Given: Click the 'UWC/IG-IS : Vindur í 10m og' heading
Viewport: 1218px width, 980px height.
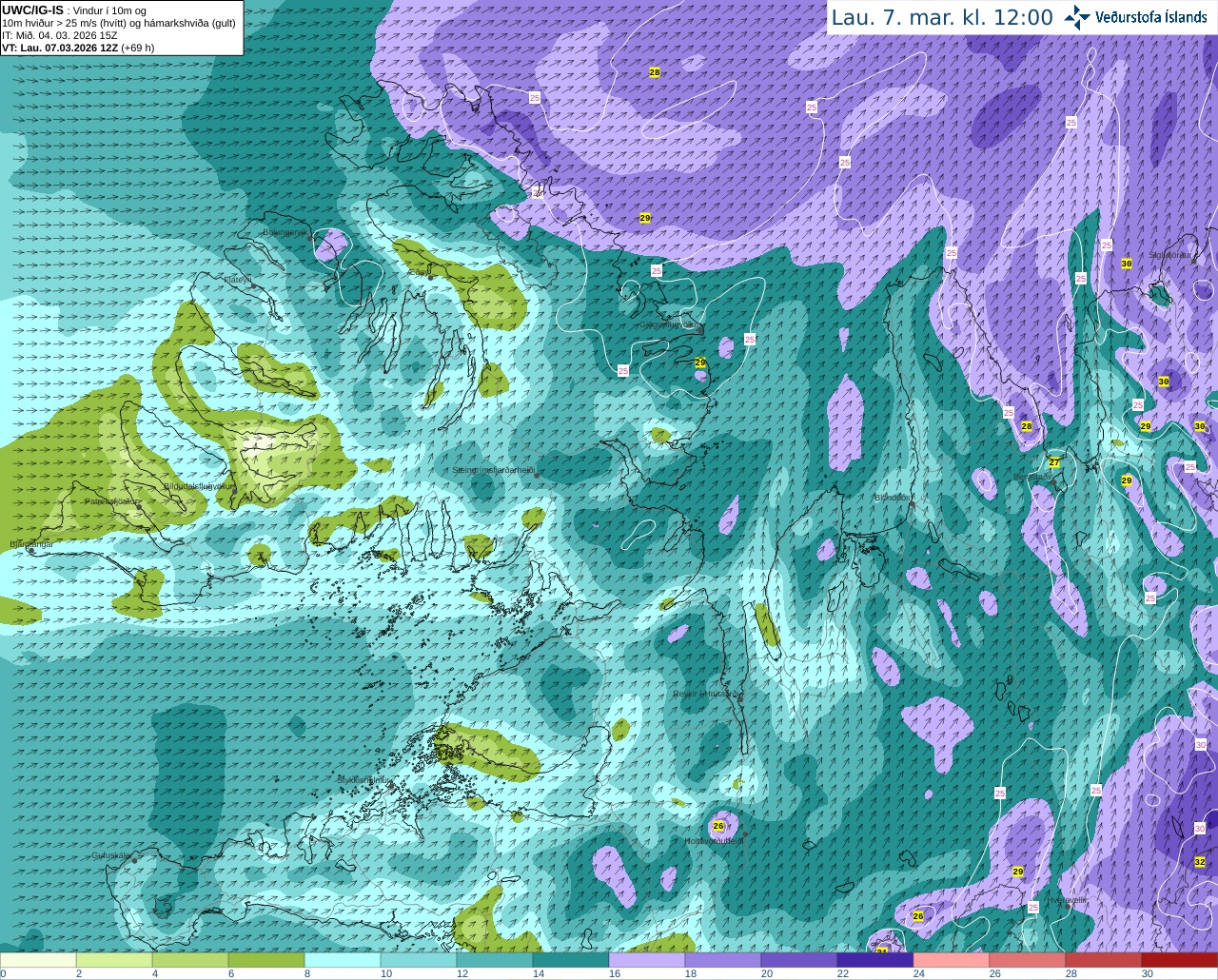Looking at the screenshot, I should 74,10.
